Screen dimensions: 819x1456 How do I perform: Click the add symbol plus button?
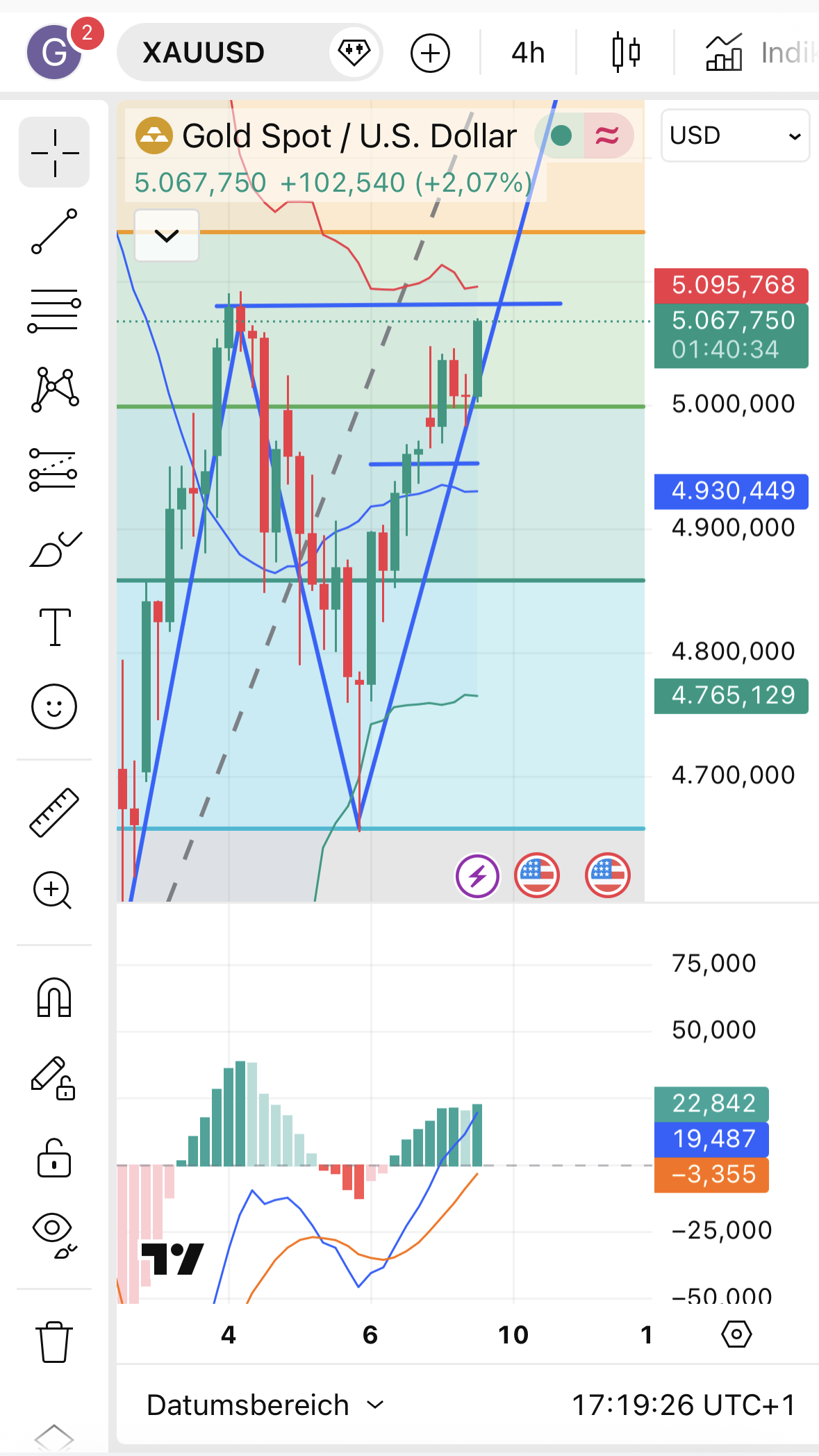click(430, 53)
